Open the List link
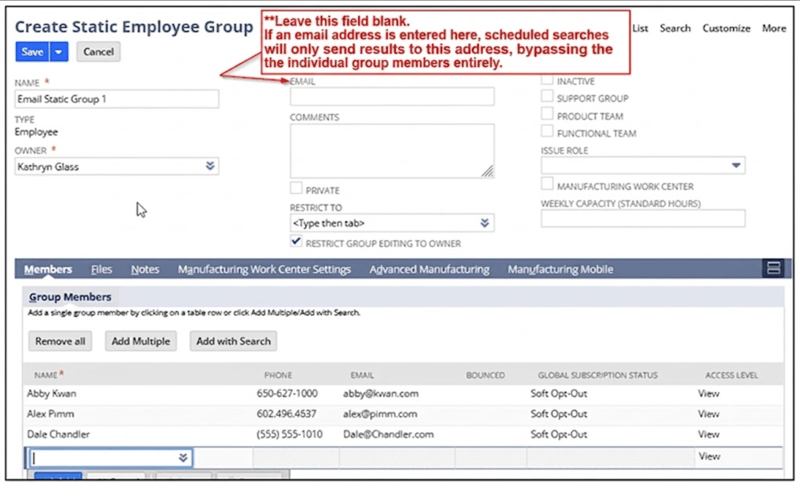 click(640, 28)
